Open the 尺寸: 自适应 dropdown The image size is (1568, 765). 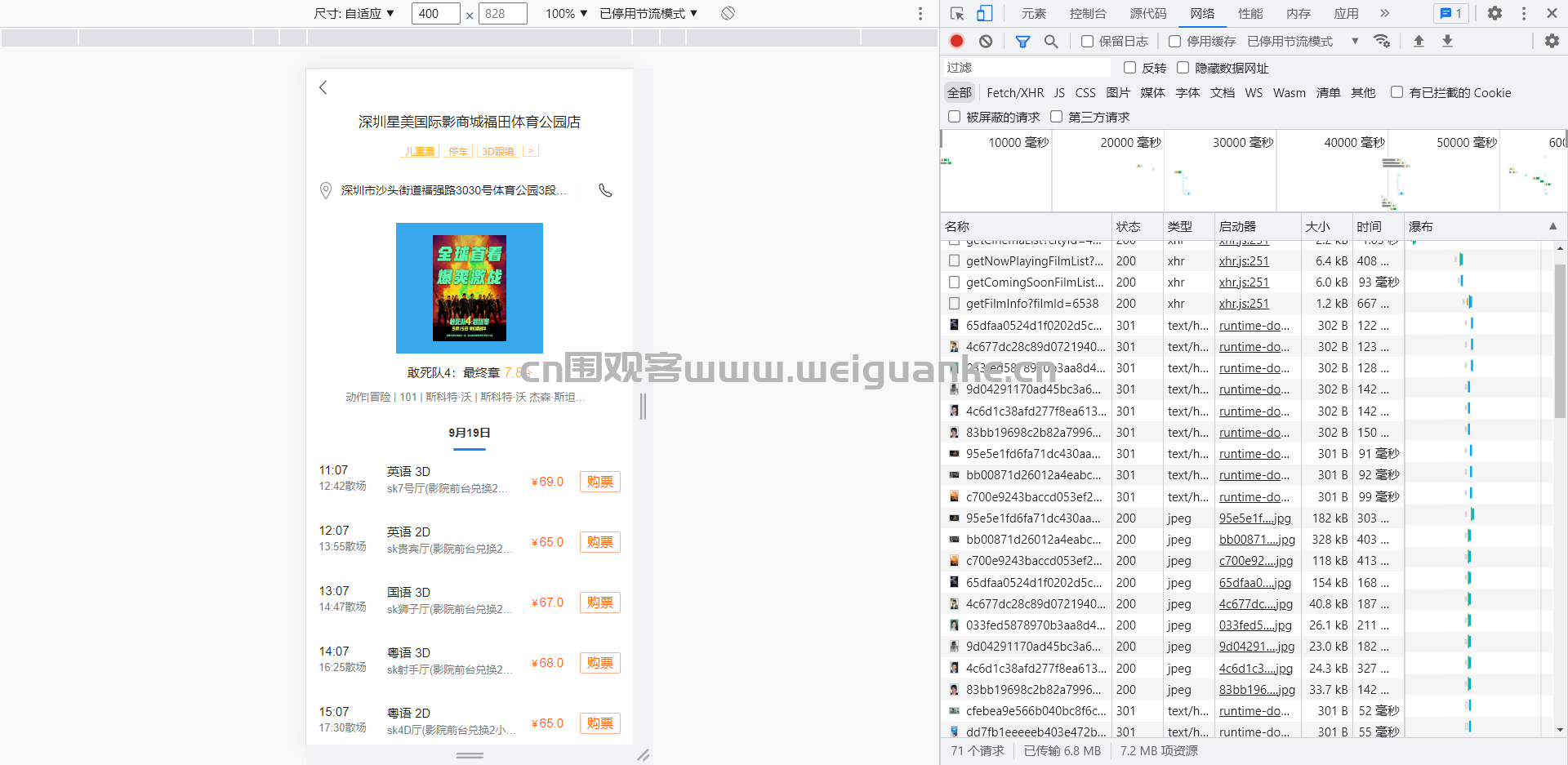coord(354,13)
